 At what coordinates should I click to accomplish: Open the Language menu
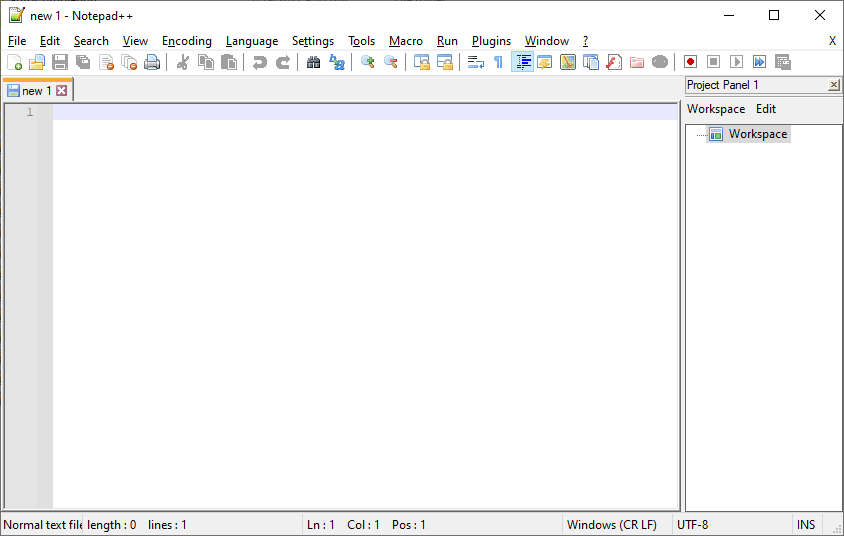[x=252, y=41]
